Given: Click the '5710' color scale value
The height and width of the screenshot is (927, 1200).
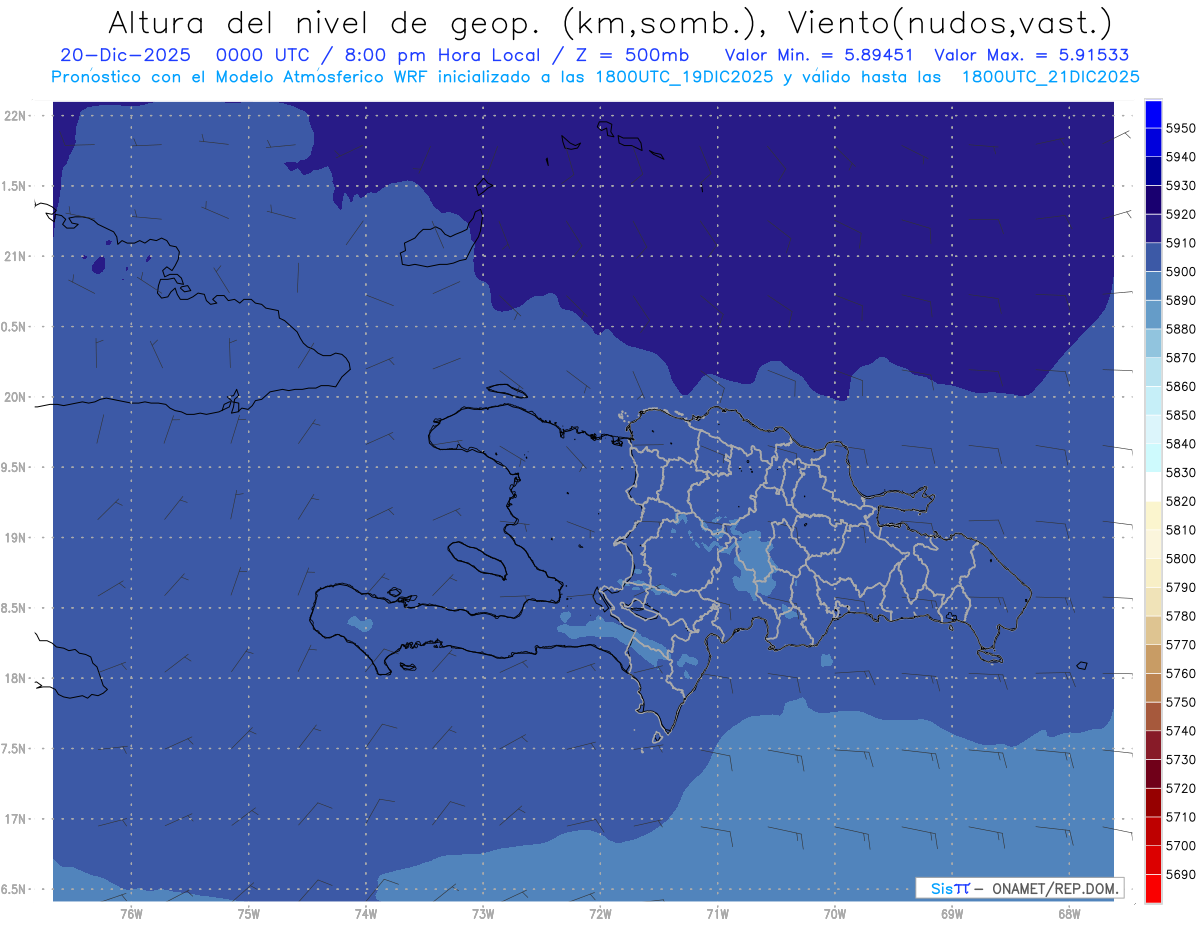Looking at the screenshot, I should pos(1181,816).
